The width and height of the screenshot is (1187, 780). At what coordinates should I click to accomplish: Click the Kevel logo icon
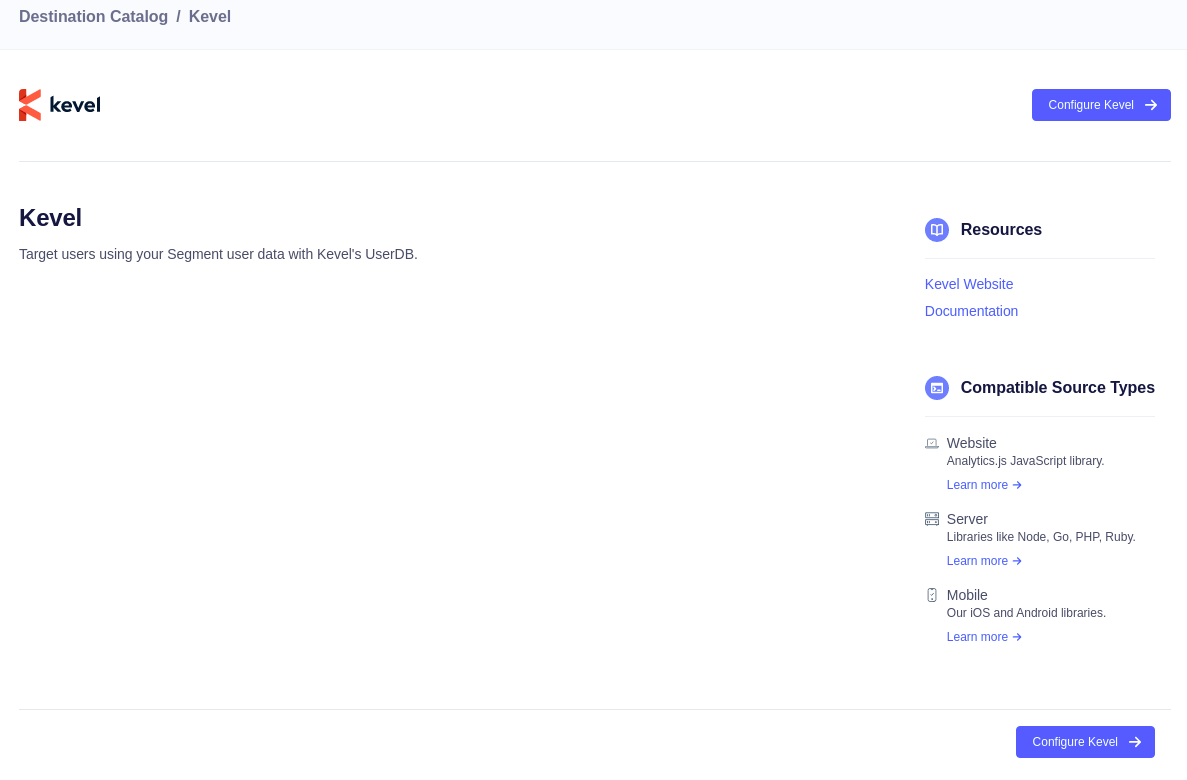point(29,104)
